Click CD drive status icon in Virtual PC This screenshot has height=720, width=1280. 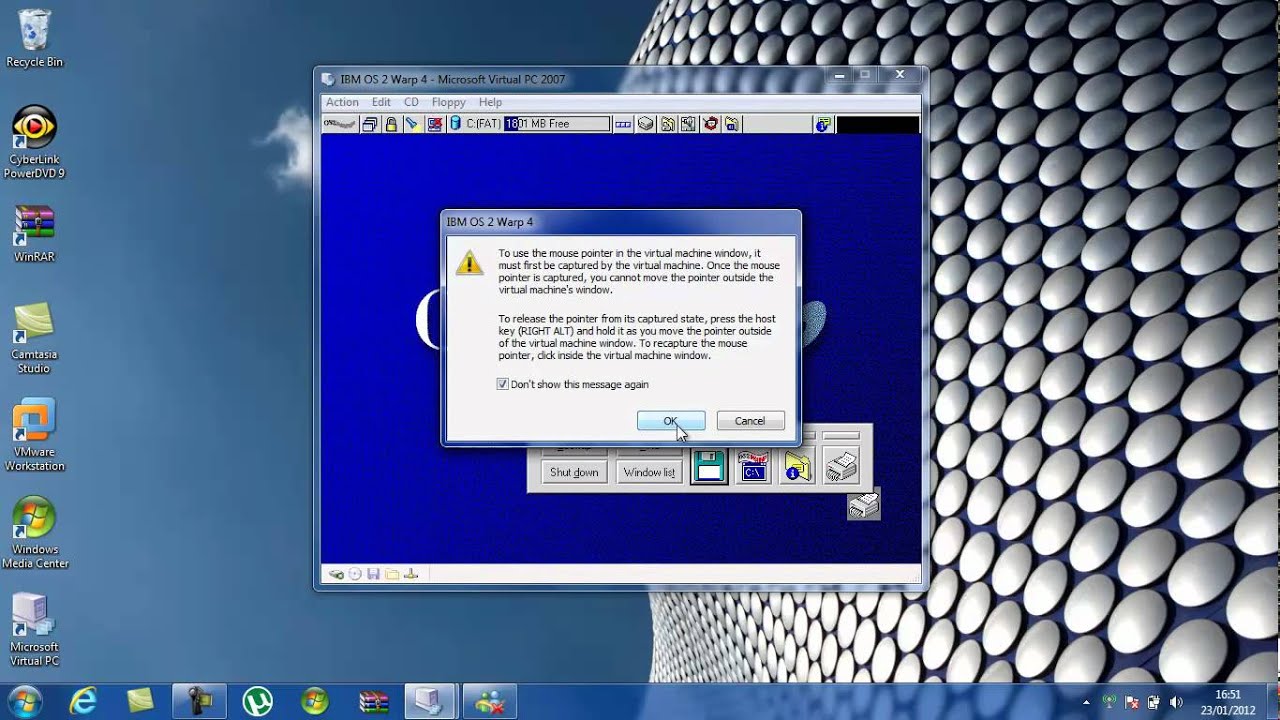[356, 574]
